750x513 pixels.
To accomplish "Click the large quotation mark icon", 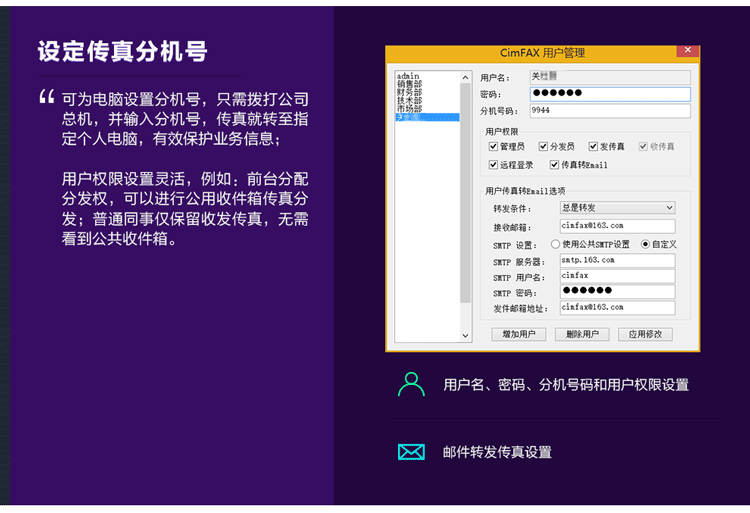I will coord(47,97).
